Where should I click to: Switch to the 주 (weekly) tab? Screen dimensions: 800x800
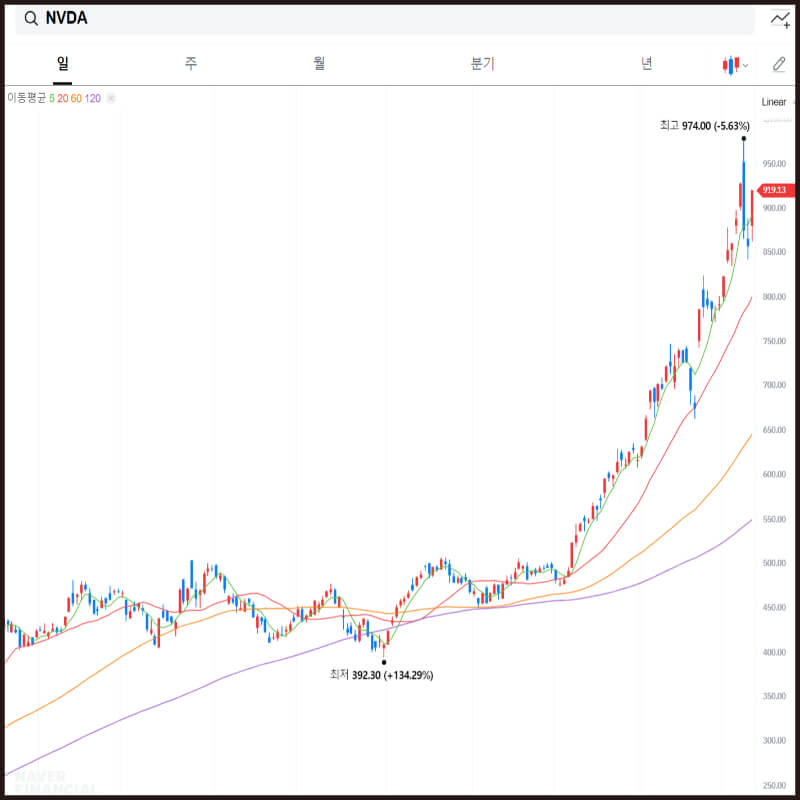click(x=191, y=63)
